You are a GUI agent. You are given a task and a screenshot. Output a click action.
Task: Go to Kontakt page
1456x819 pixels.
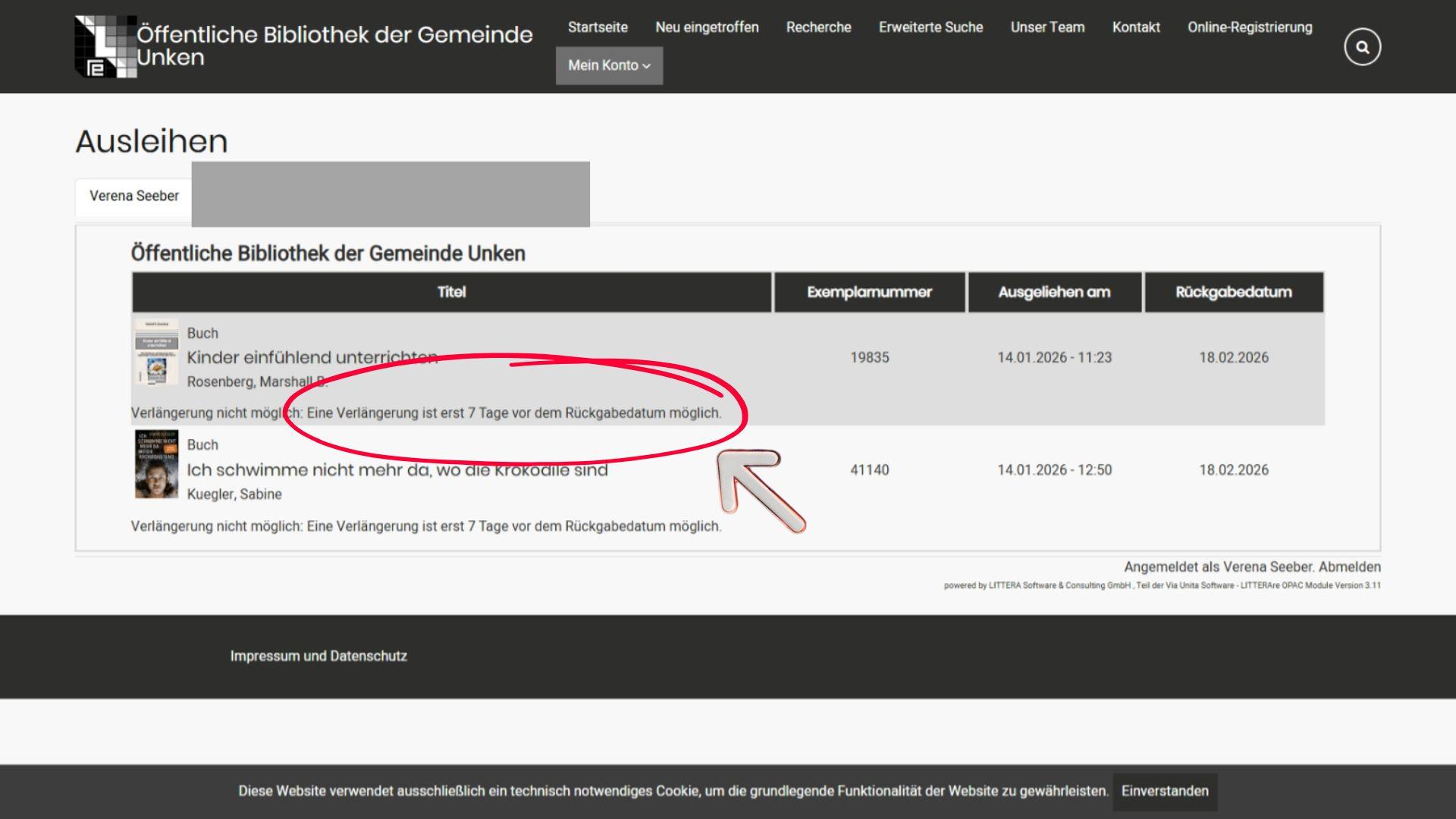pyautogui.click(x=1136, y=27)
